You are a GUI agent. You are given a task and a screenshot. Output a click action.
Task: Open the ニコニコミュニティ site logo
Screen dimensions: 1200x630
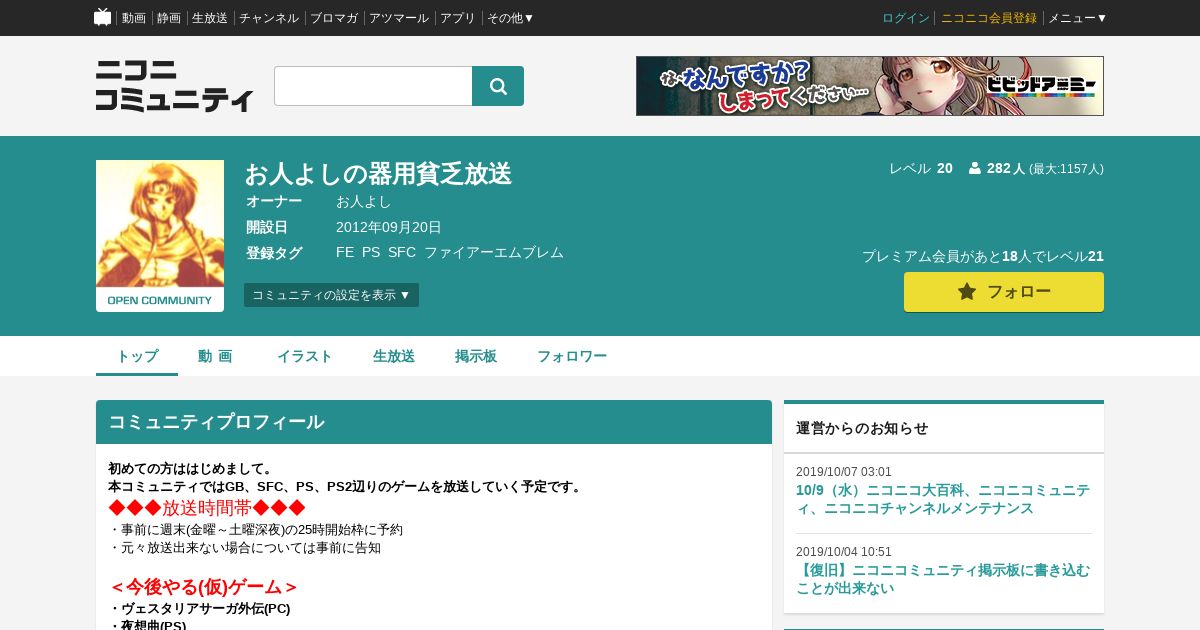click(x=174, y=85)
